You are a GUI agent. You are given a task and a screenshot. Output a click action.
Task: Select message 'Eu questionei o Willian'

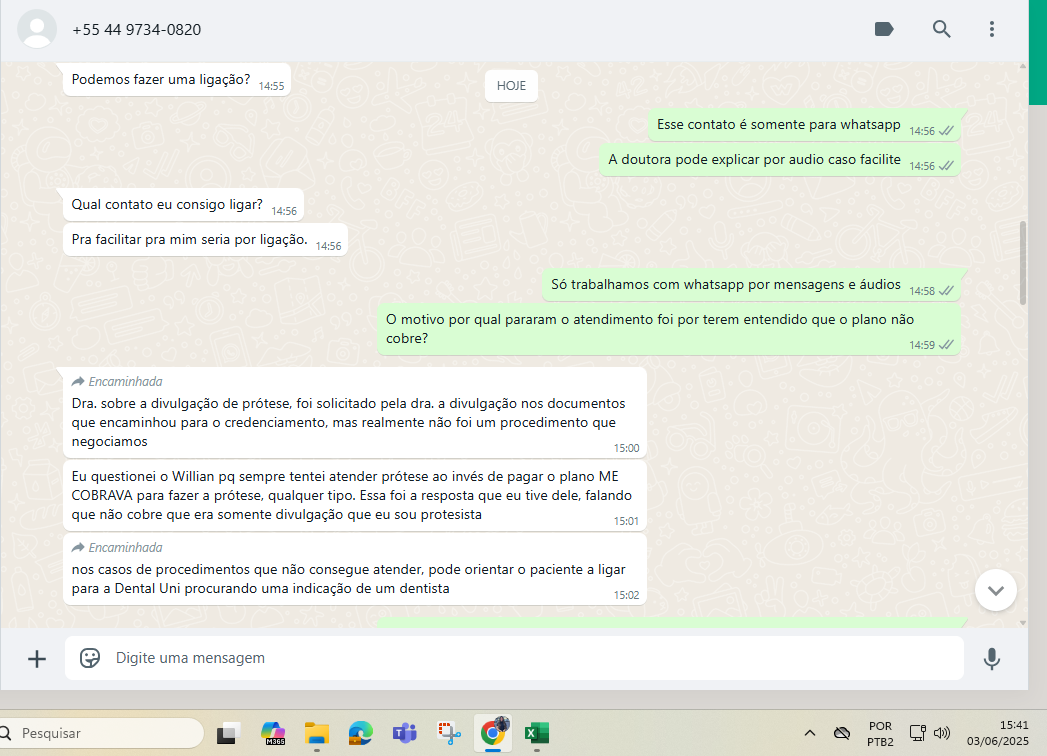point(355,496)
